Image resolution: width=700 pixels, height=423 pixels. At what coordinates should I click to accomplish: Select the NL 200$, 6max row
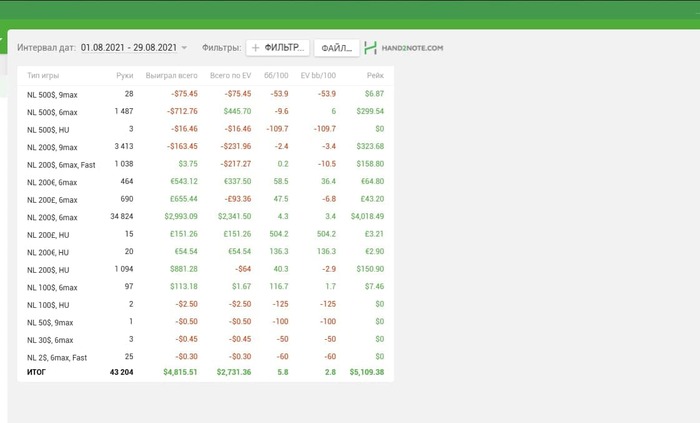coord(205,217)
